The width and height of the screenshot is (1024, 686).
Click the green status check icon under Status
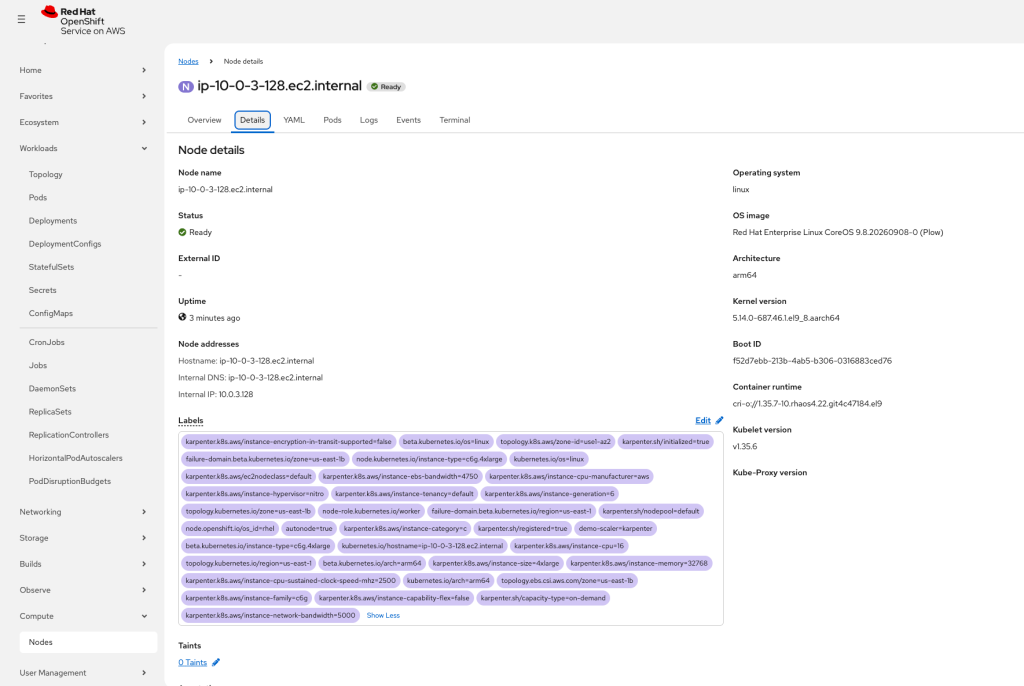pos(182,232)
